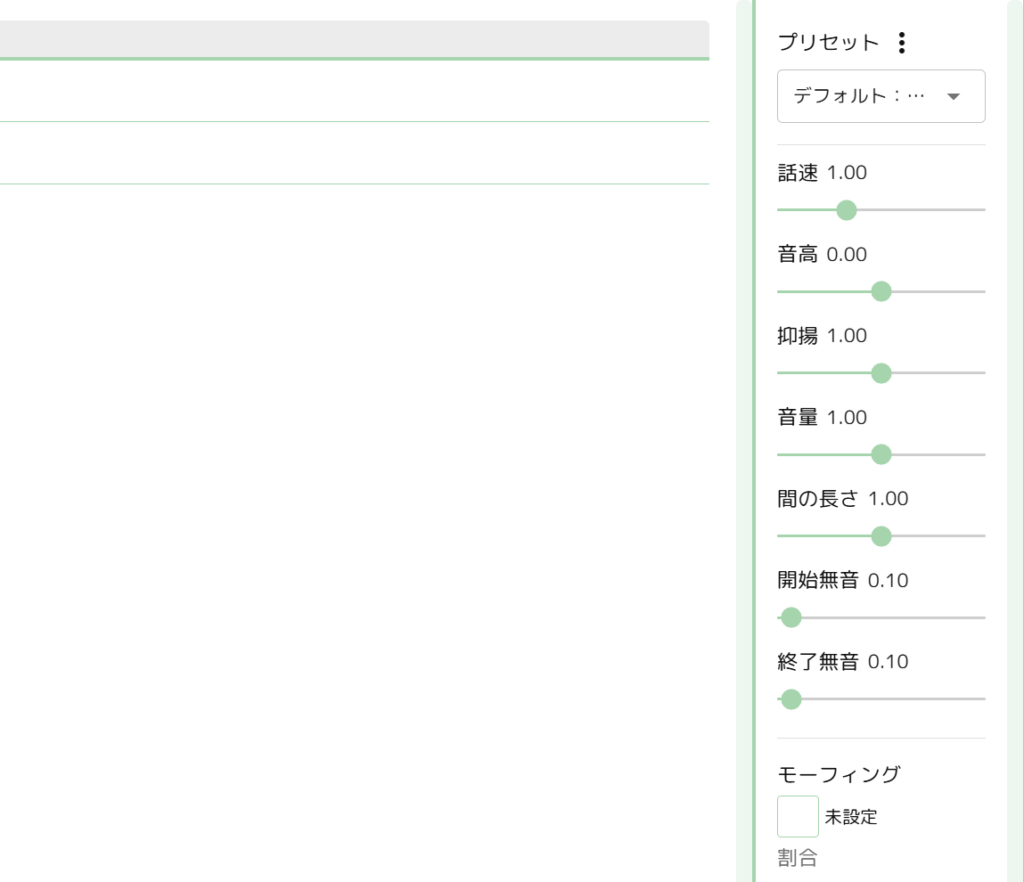Click the first empty text row
This screenshot has width=1024, height=882.
pos(354,91)
